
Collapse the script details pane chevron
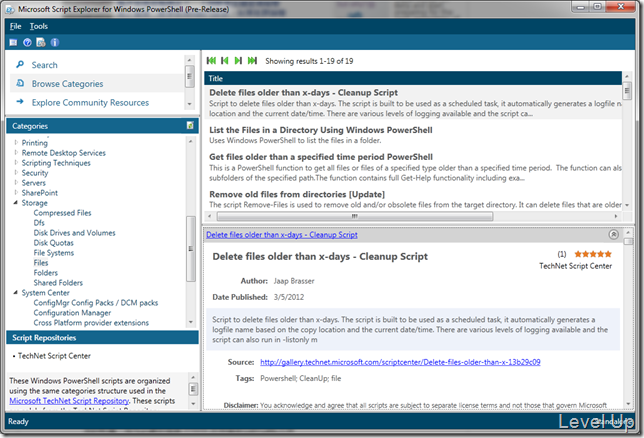pos(613,234)
